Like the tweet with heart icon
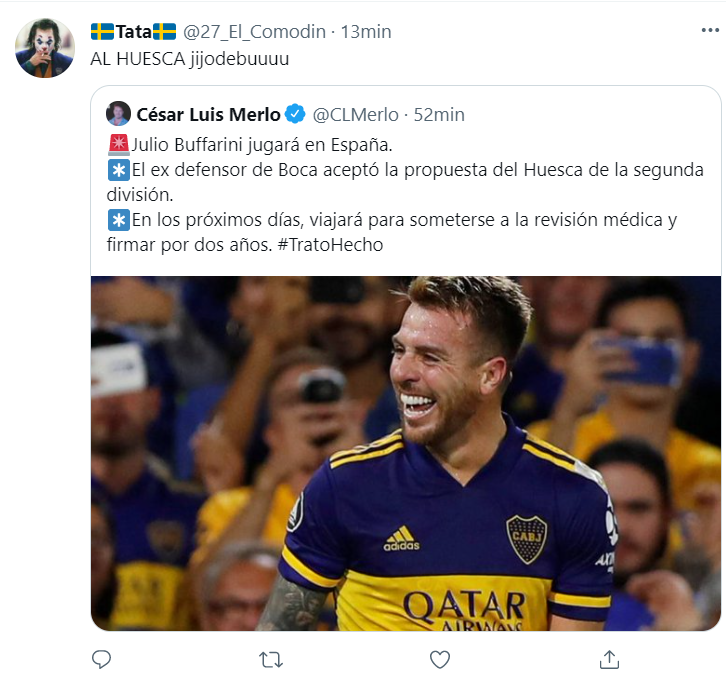This screenshot has width=726, height=684. pyautogui.click(x=439, y=659)
